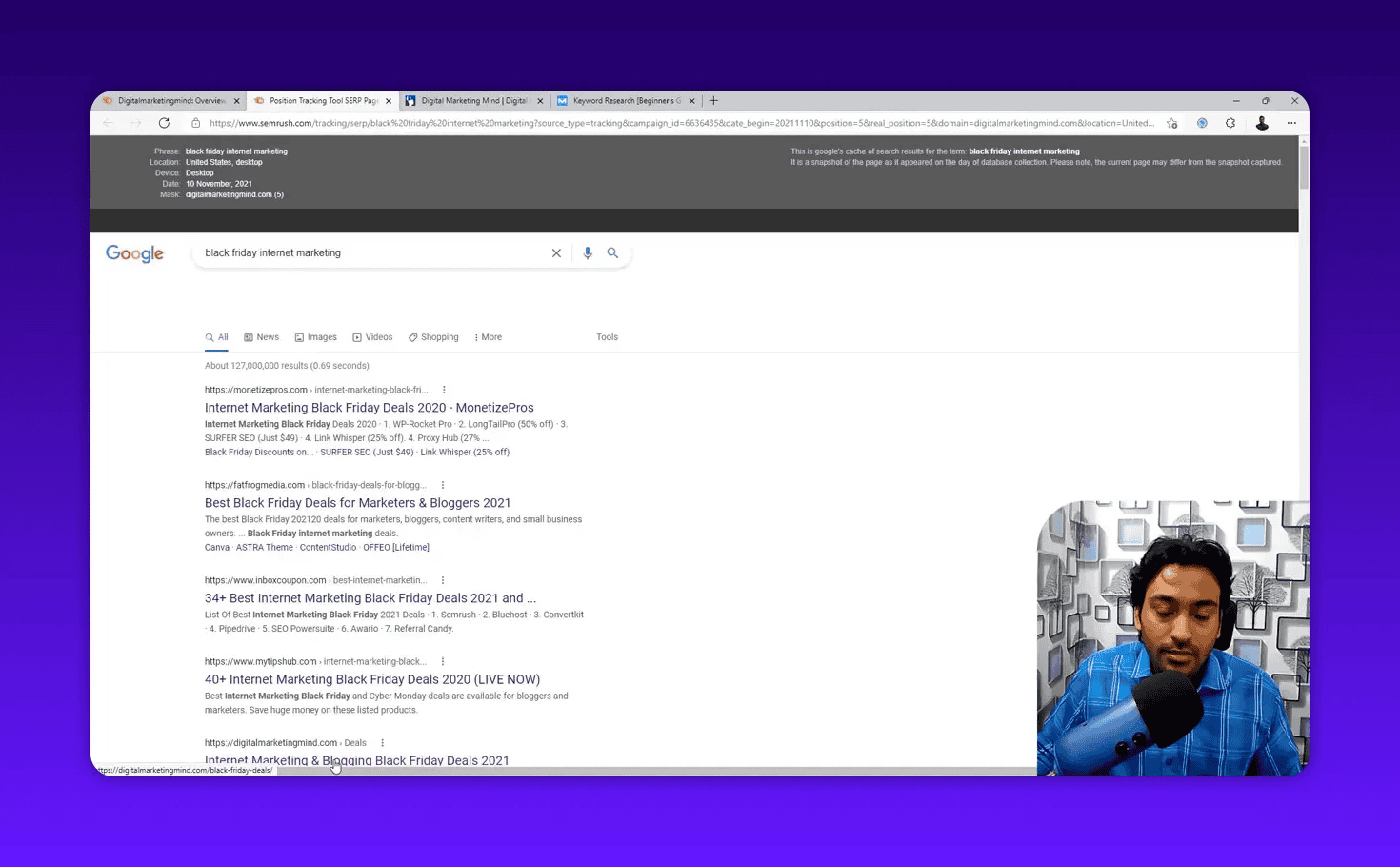Click the magnifying glass search icon
Image resolution: width=1400 pixels, height=867 pixels.
coord(612,252)
